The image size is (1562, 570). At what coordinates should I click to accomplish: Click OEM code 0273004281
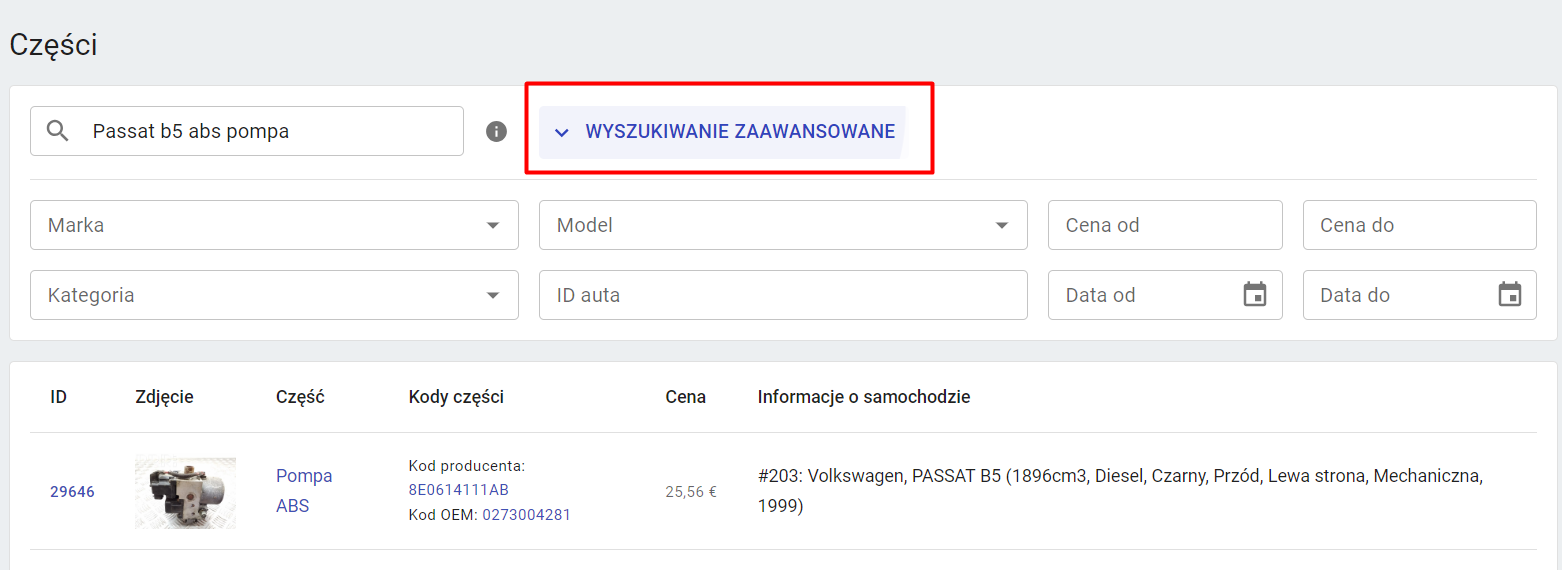pyautogui.click(x=527, y=515)
